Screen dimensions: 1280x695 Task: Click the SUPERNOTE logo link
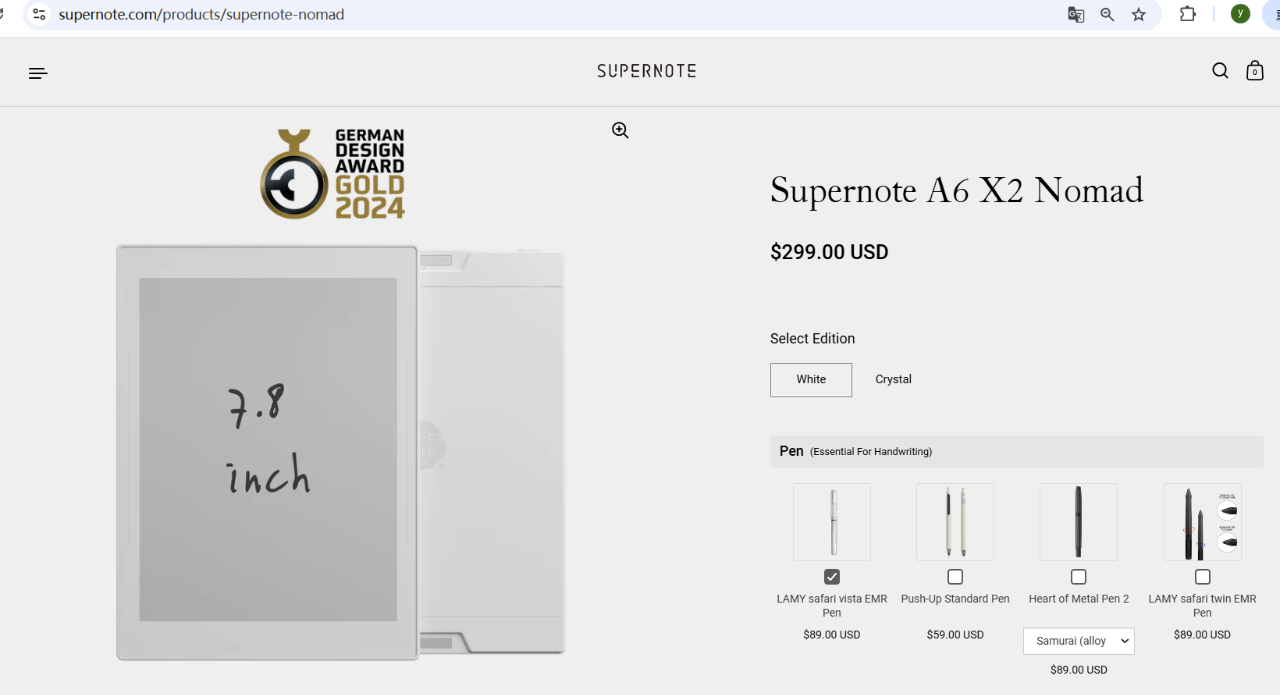[647, 71]
